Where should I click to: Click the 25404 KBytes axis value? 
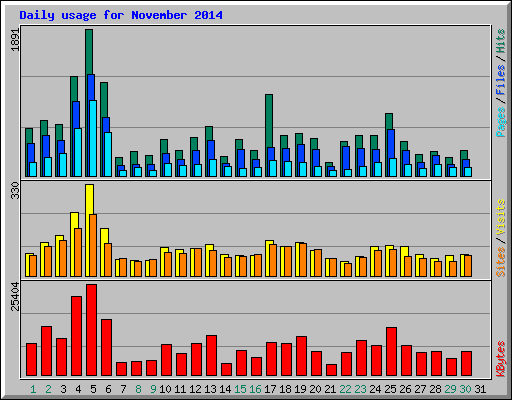pos(15,296)
